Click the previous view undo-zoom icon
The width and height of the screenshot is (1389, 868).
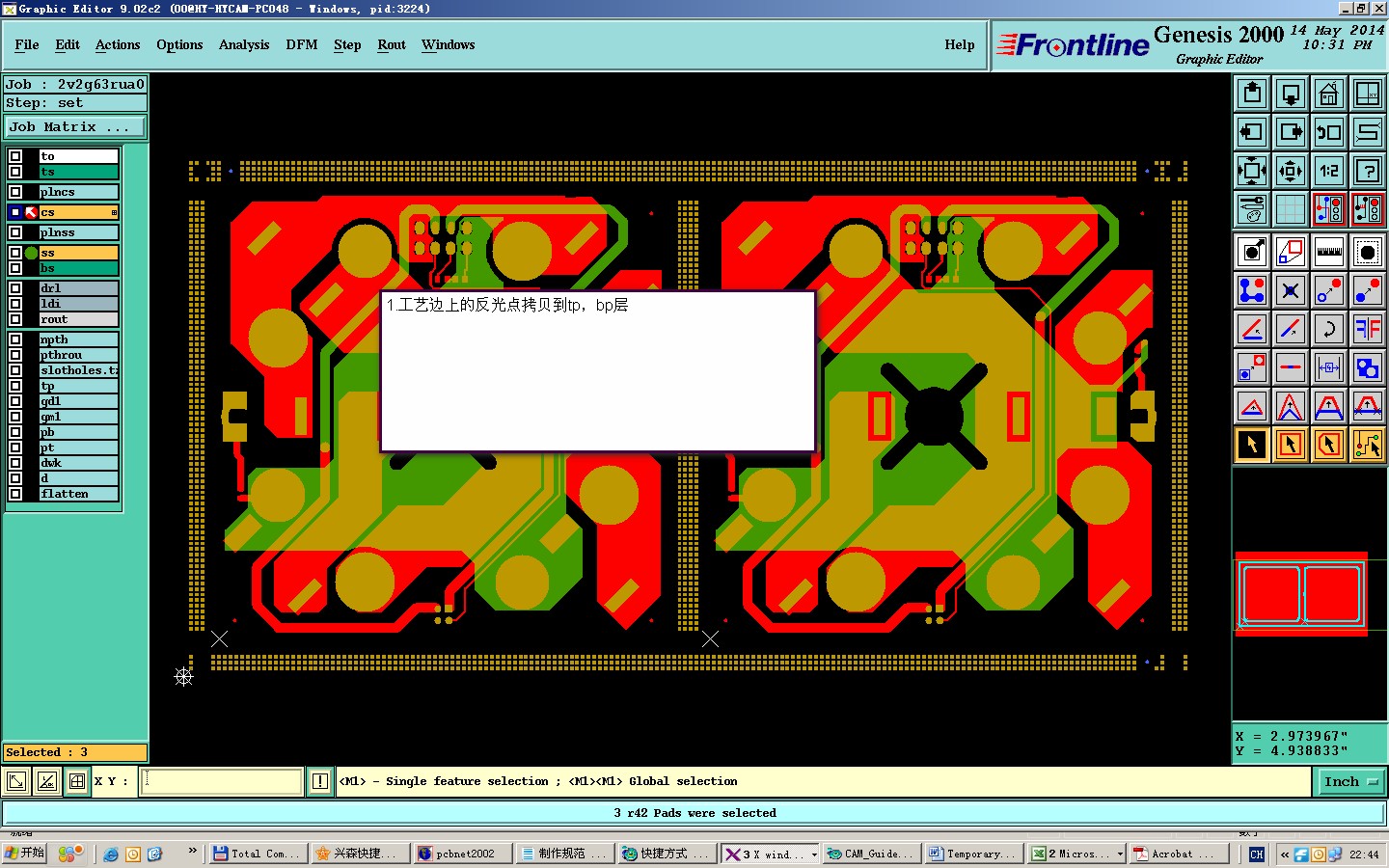click(x=1329, y=132)
